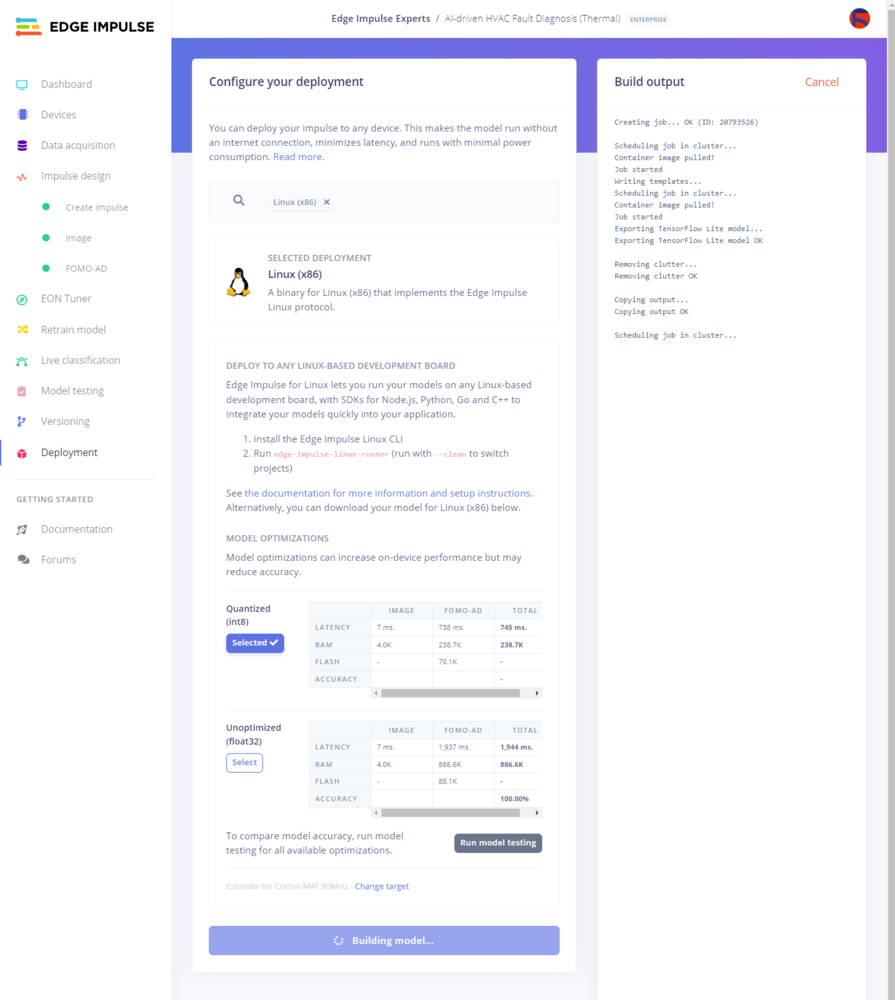
Task: Click the Forums chat icon
Action: pyautogui.click(x=23, y=560)
